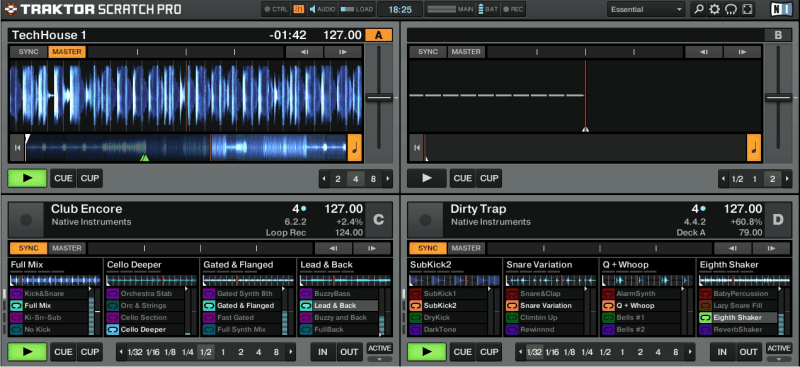Show smaller loop sizes on Deck A
Screen dimensions: 800x367
pyautogui.click(x=323, y=179)
